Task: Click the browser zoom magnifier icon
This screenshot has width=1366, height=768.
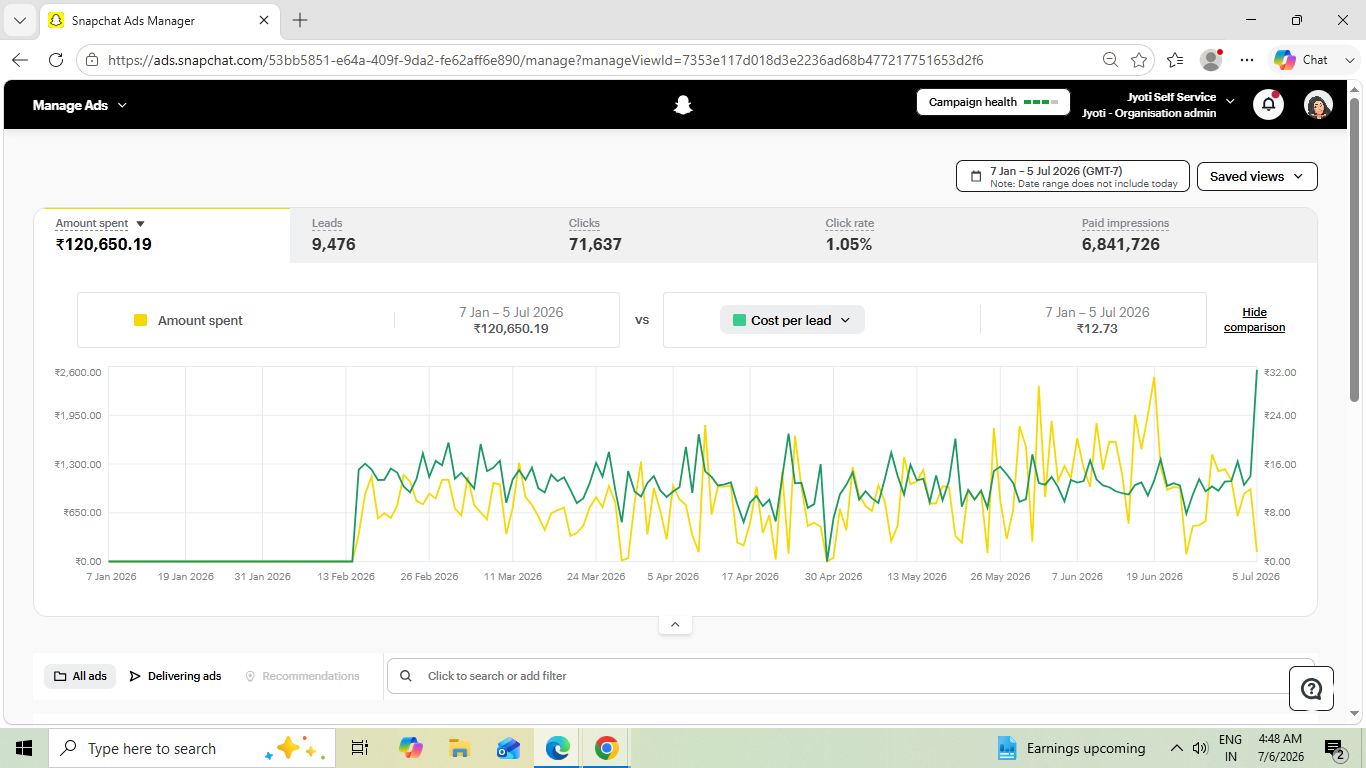Action: (1110, 60)
